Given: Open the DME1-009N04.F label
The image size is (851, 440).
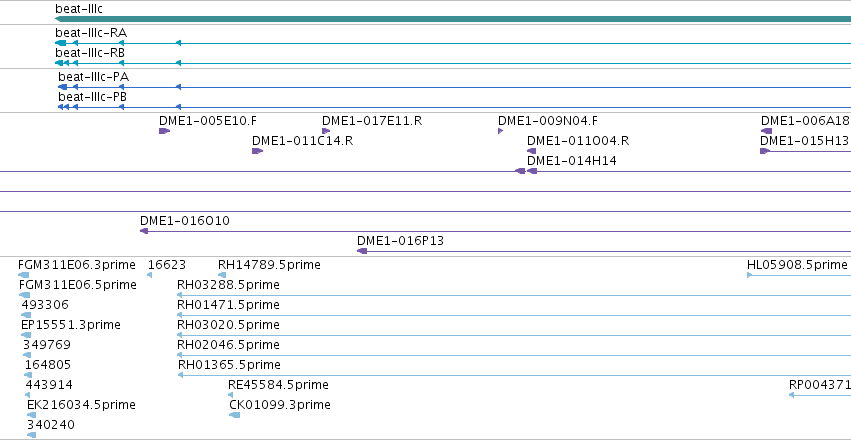Looking at the screenshot, I should [548, 121].
